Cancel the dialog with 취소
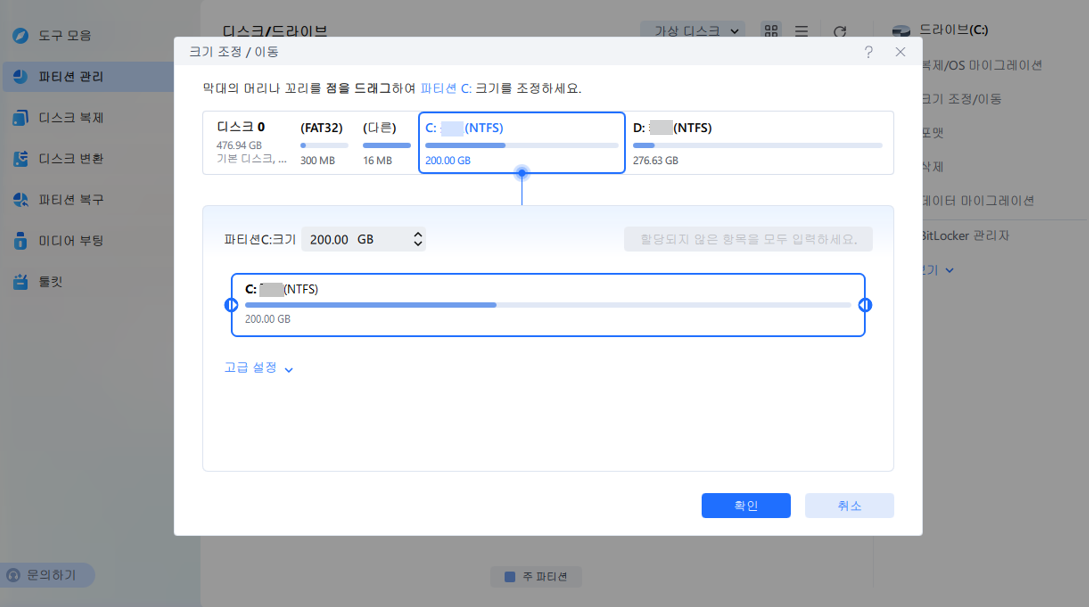The image size is (1089, 607). 849,505
